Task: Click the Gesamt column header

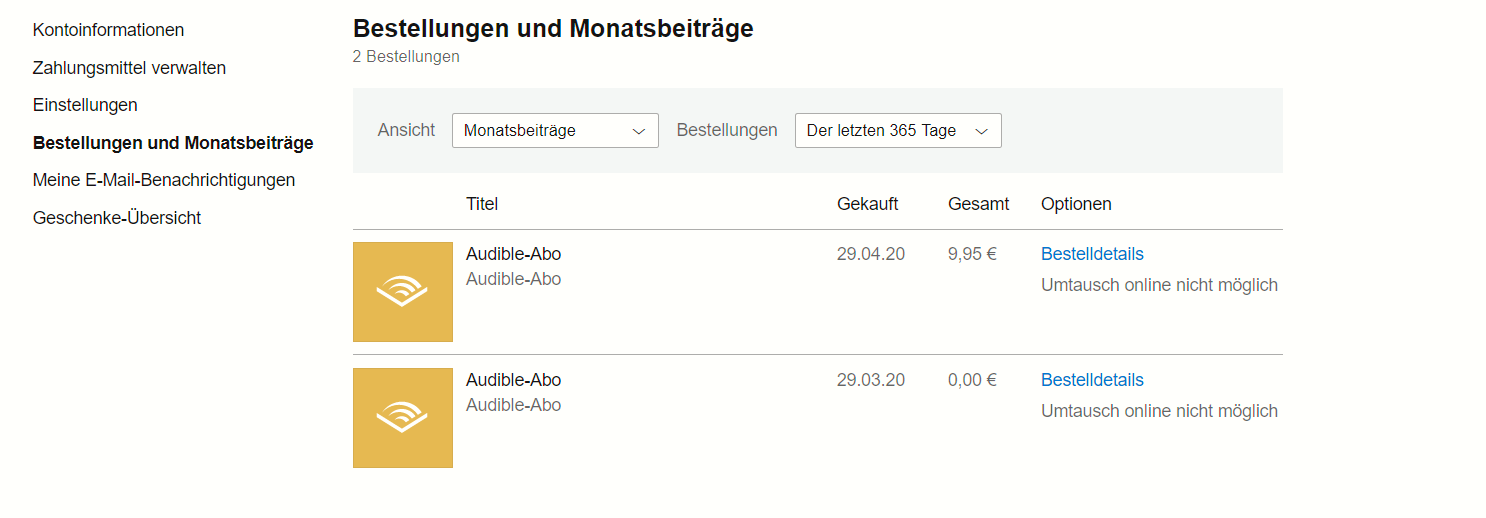Action: pos(979,204)
